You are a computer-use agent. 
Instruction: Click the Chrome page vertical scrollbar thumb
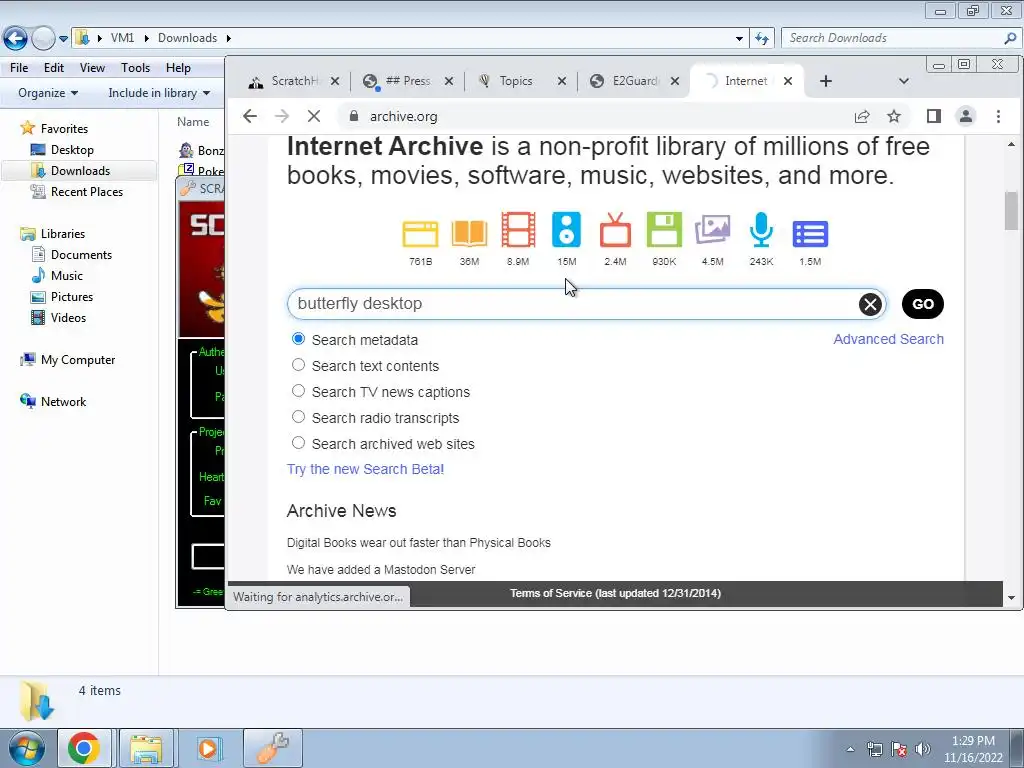[1011, 210]
